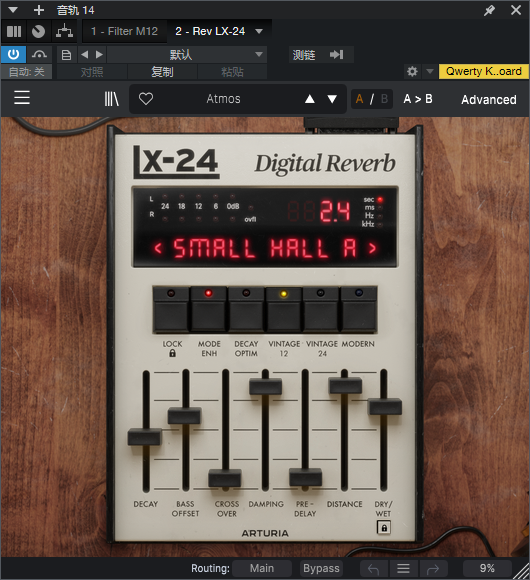
Task: Open the Routing Main selector
Action: pos(262,568)
